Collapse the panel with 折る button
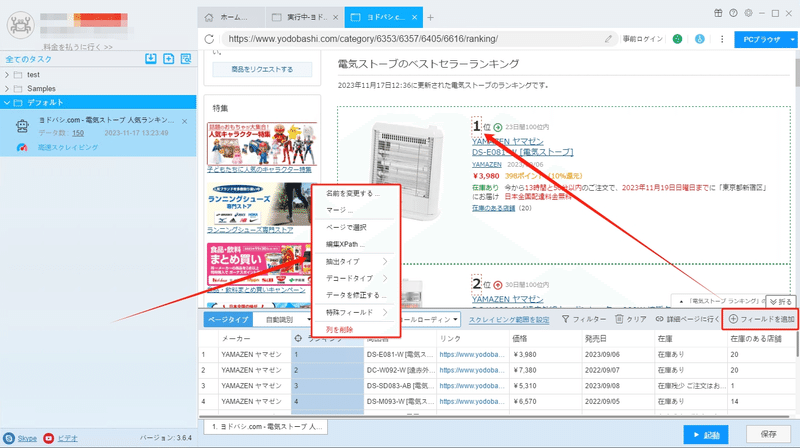This screenshot has height=448, width=800. (x=781, y=302)
